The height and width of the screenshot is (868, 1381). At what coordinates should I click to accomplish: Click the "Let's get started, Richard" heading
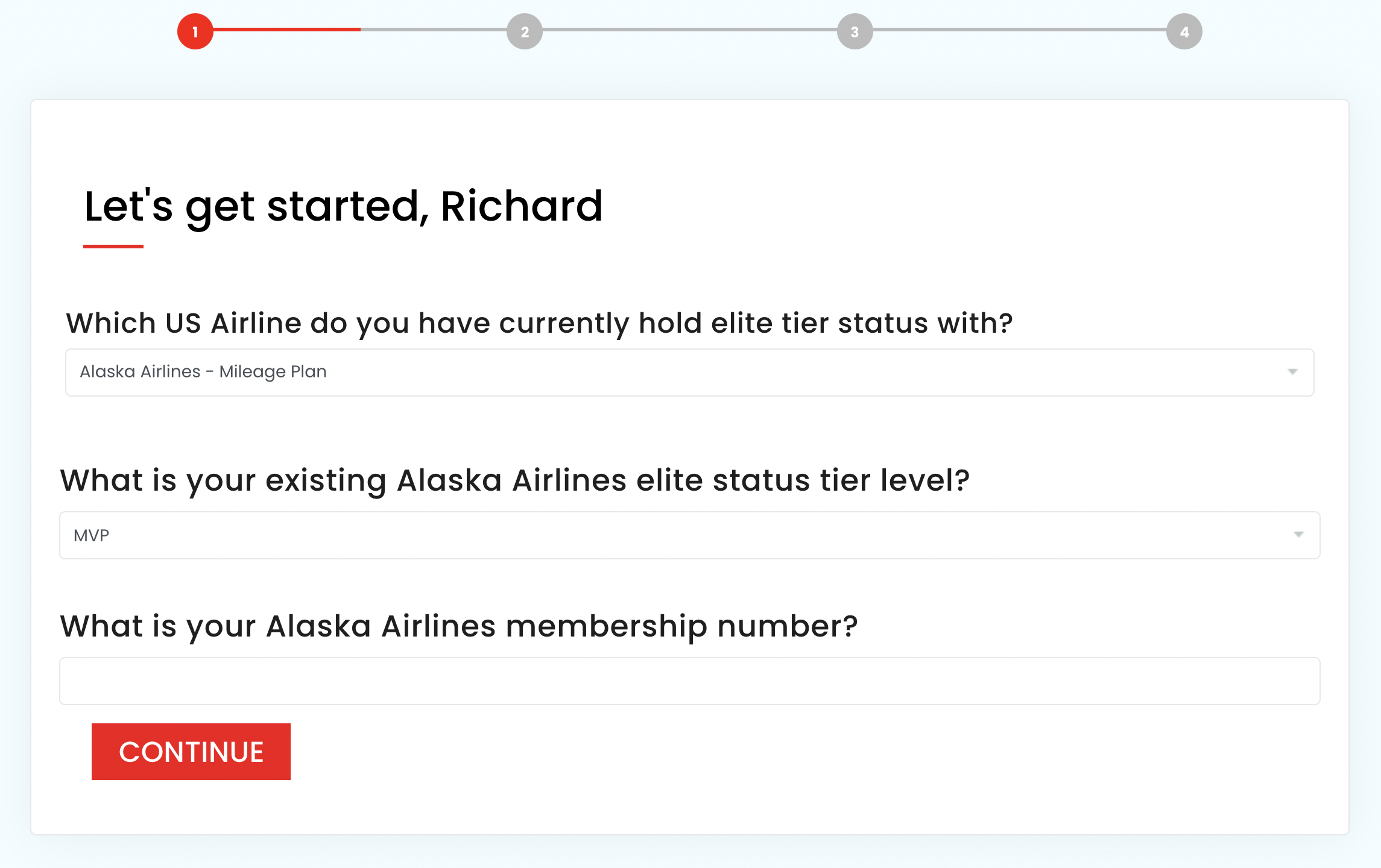point(343,206)
